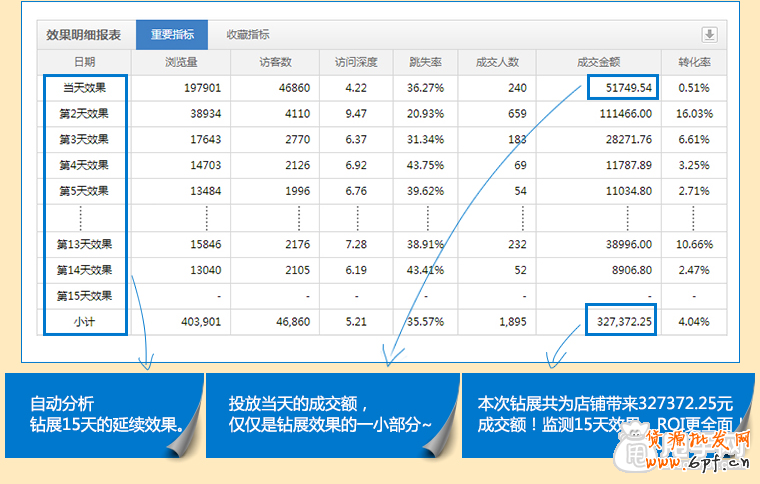The image size is (760, 484).
Task: Select the 第13天效果 row label
Action: 84,244
